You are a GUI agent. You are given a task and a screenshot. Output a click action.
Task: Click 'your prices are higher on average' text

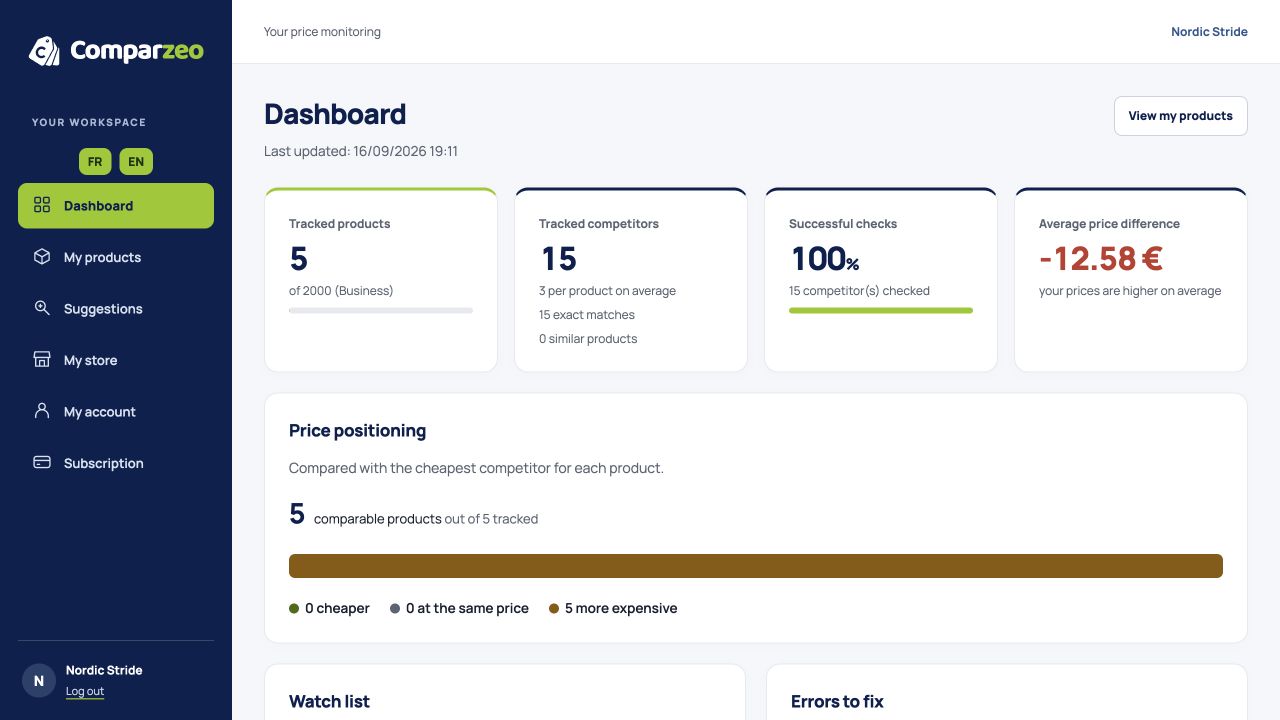1130,291
